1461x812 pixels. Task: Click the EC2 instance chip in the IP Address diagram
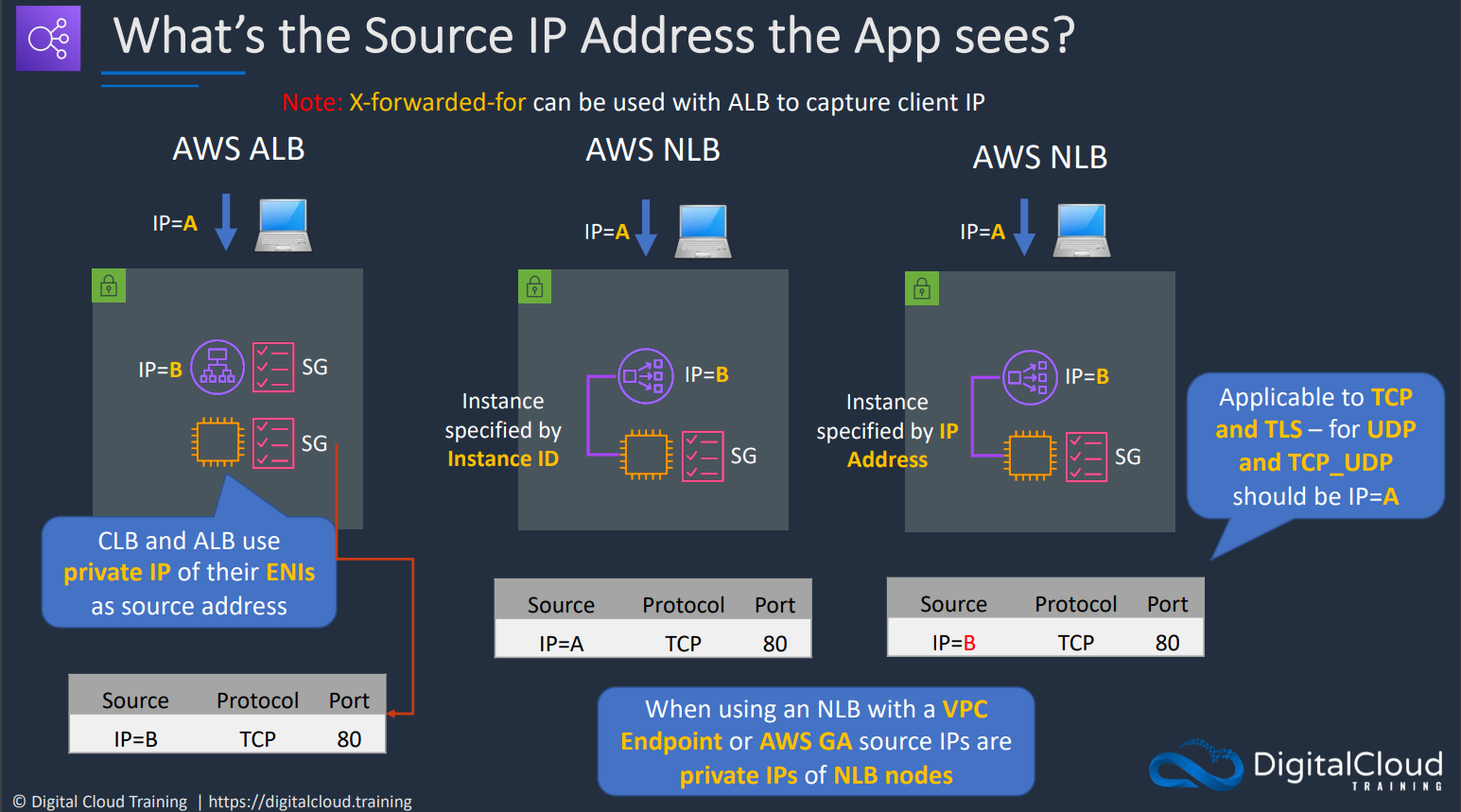[x=1030, y=456]
